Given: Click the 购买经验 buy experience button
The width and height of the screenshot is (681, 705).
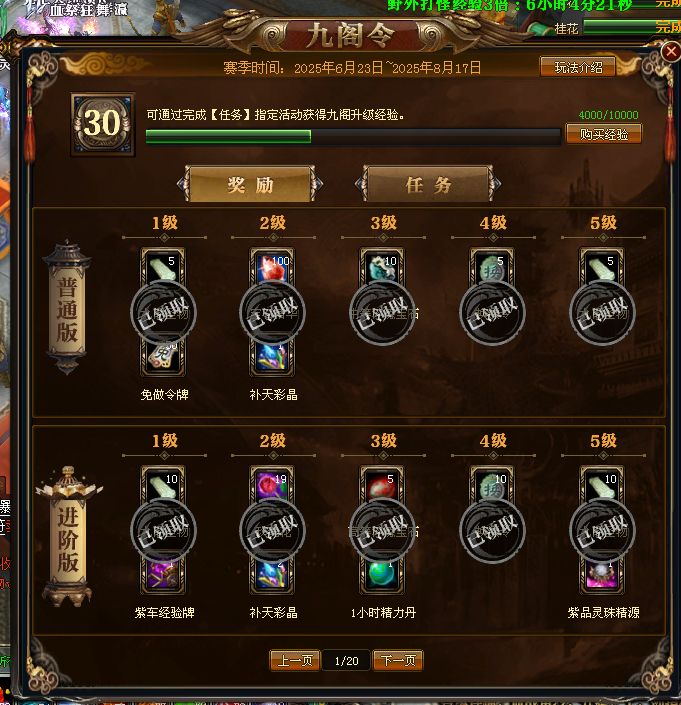Looking at the screenshot, I should coord(603,134).
